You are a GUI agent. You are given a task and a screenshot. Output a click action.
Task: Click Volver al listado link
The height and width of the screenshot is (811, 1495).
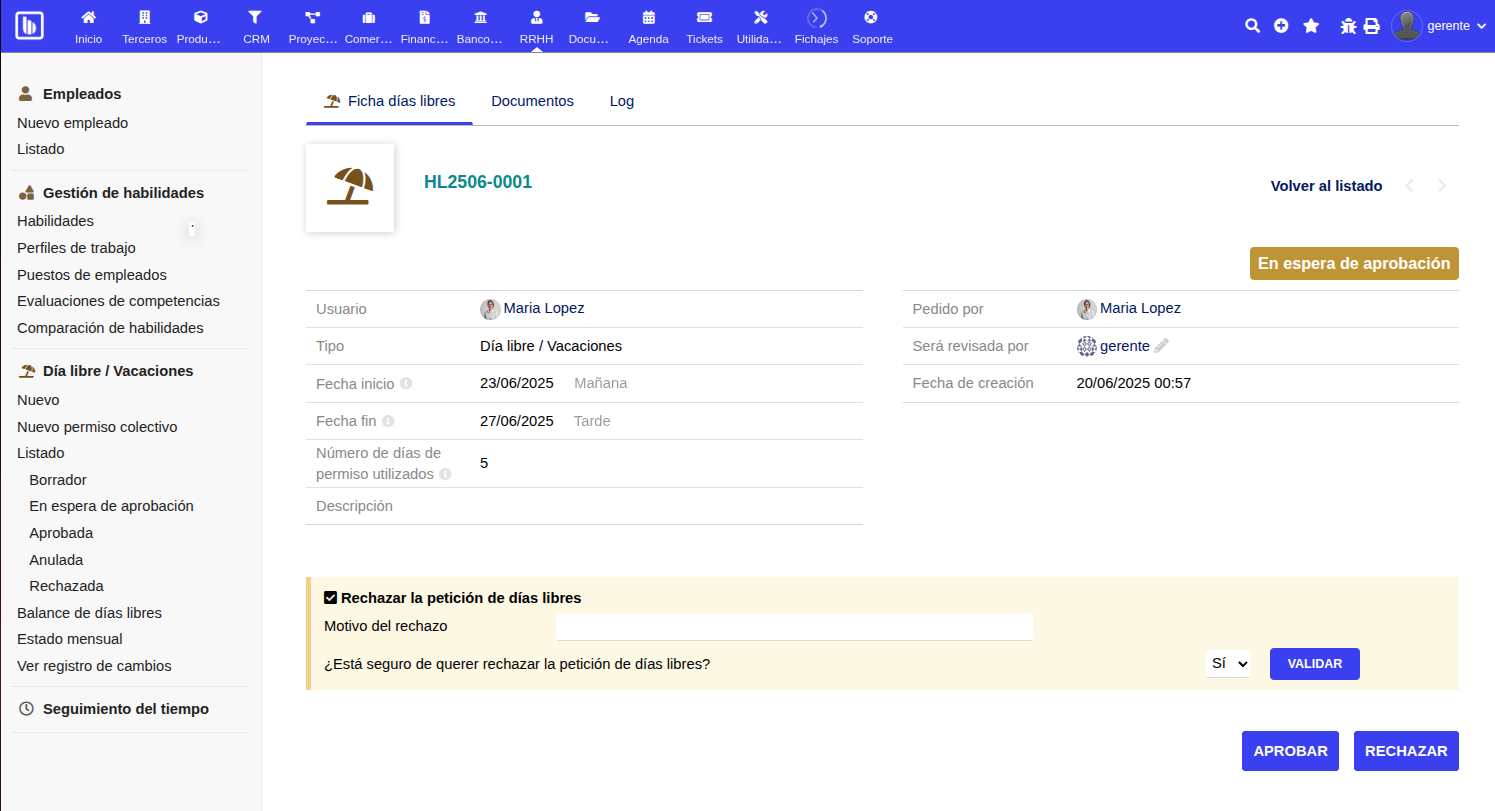click(1326, 186)
